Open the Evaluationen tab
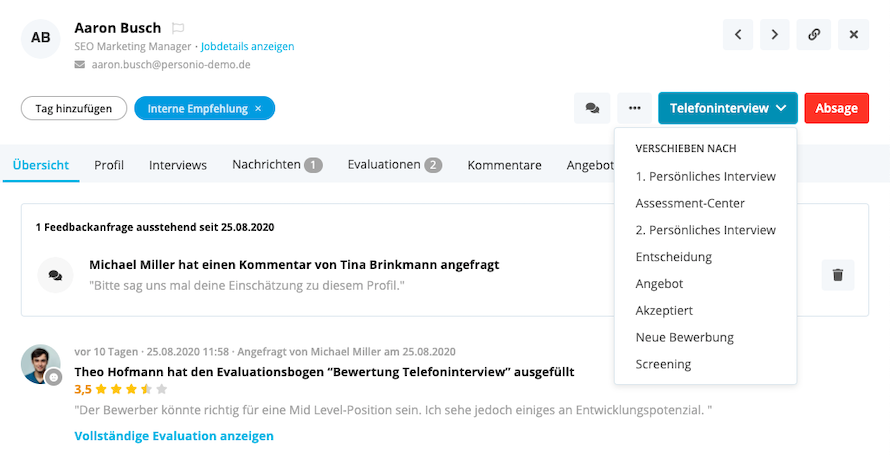The width and height of the screenshot is (890, 455). [394, 165]
